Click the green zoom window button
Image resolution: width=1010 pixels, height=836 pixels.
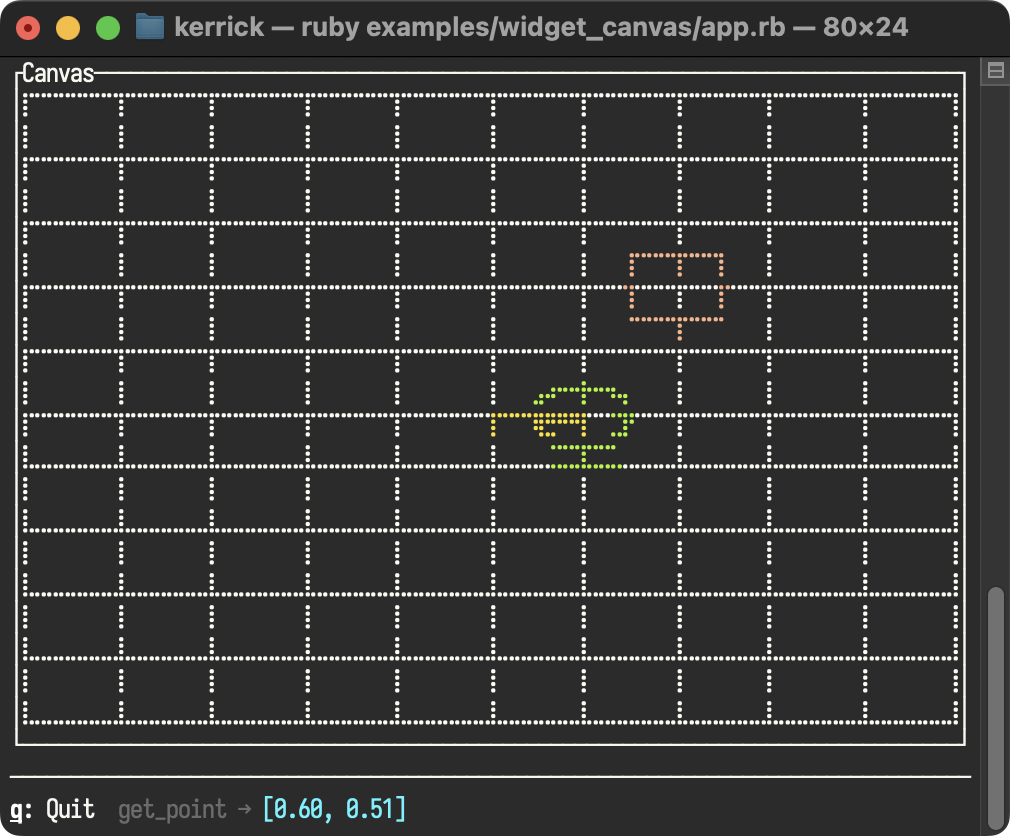108,28
